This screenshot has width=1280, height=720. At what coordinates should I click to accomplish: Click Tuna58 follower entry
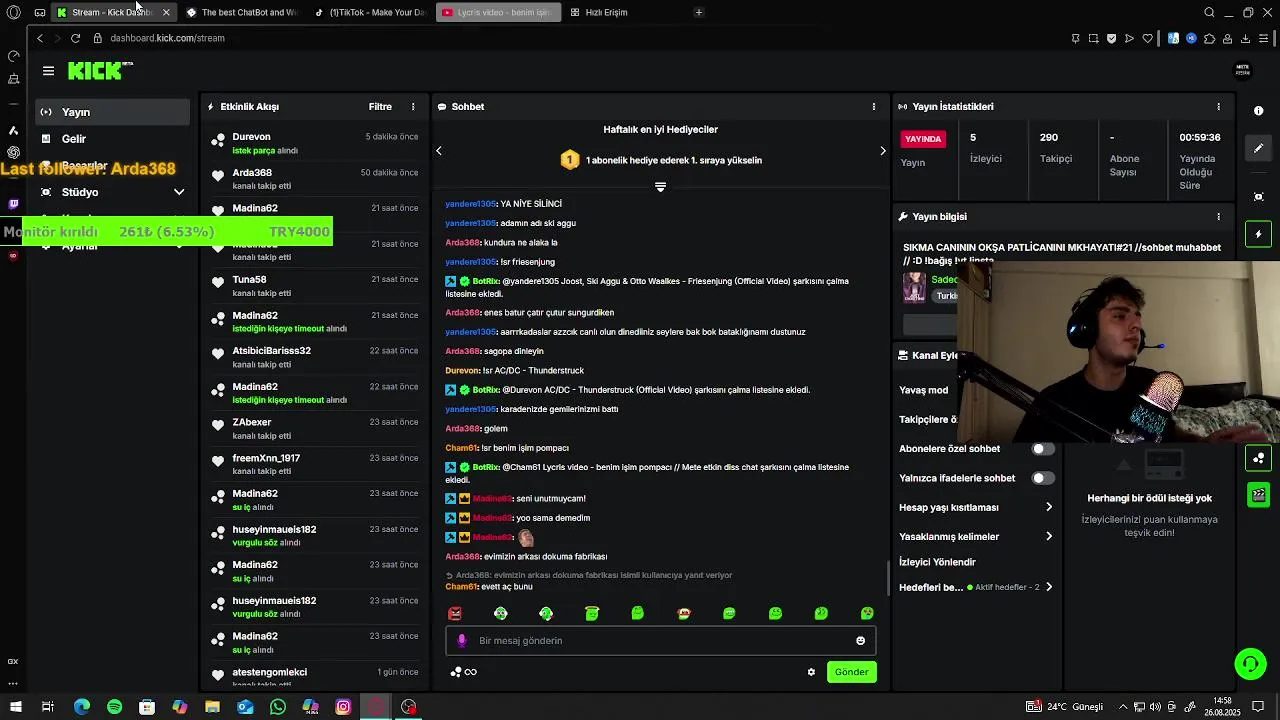(249, 280)
